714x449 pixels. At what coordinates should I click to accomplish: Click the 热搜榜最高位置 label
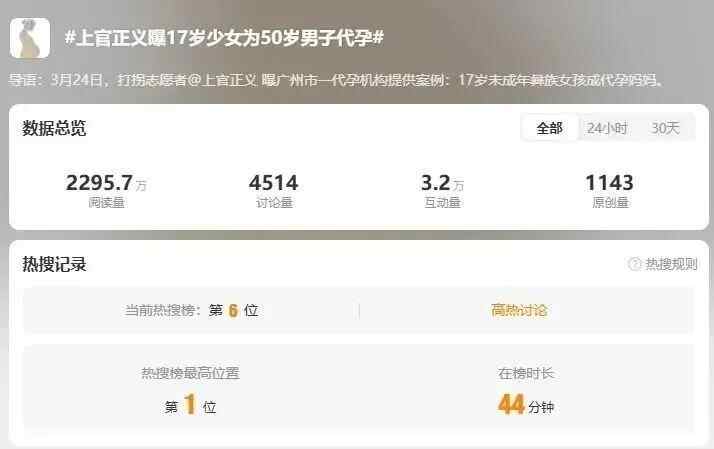190,373
